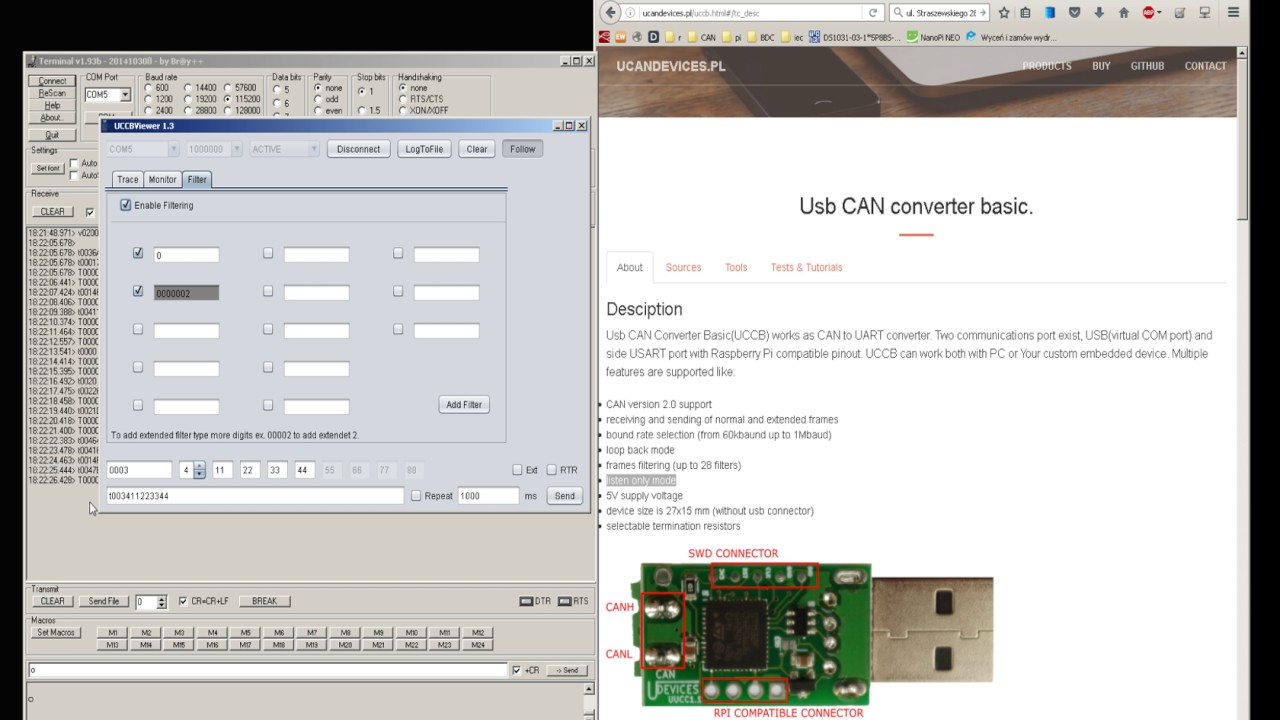The image size is (1280, 720).
Task: Submit the search box arrow icon
Action: [981, 13]
